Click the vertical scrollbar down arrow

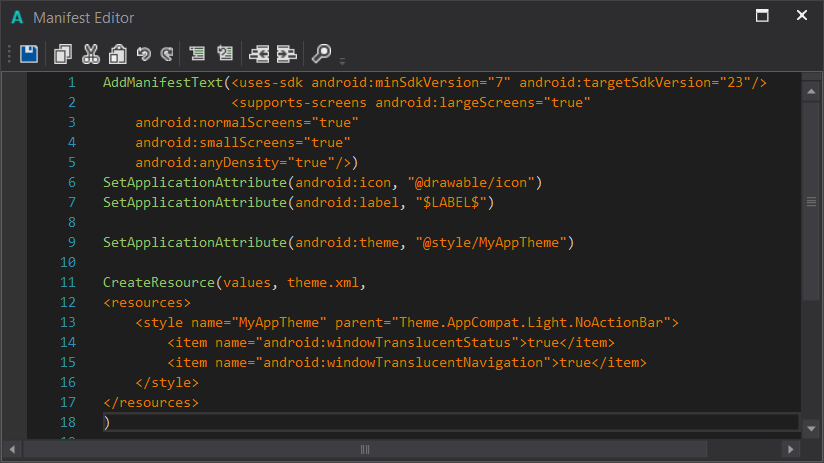[811, 428]
